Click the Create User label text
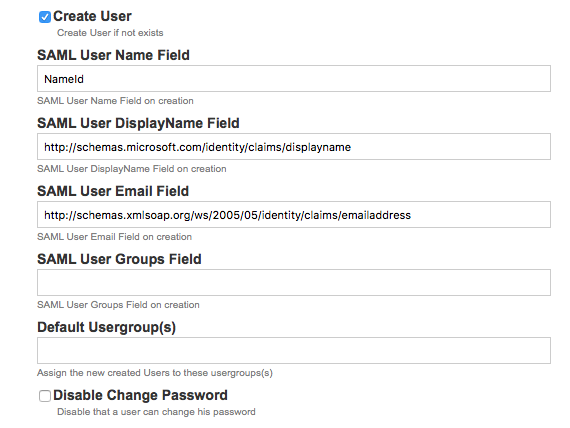Screen dimensions: 570x428 (92, 16)
